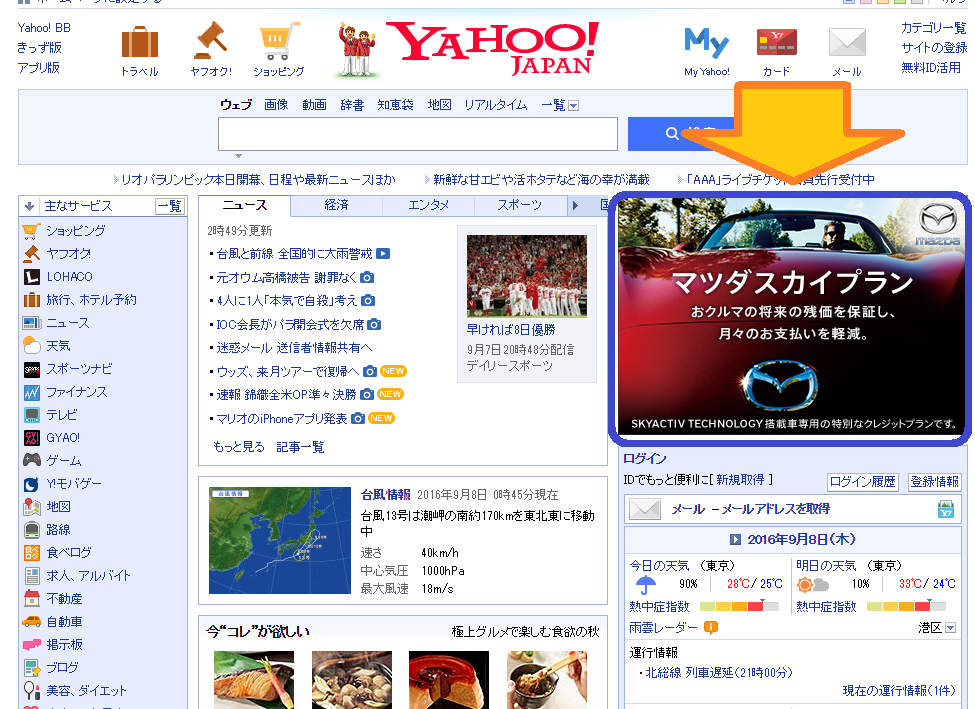
Task: Open headline 迷惑メール 送信者情報共有へ
Action: pos(294,348)
